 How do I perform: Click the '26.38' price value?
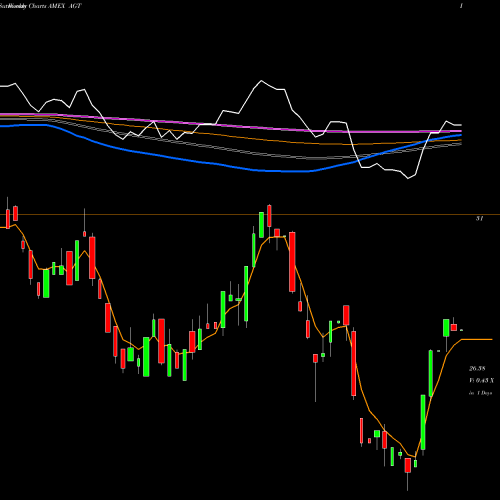click(x=477, y=369)
